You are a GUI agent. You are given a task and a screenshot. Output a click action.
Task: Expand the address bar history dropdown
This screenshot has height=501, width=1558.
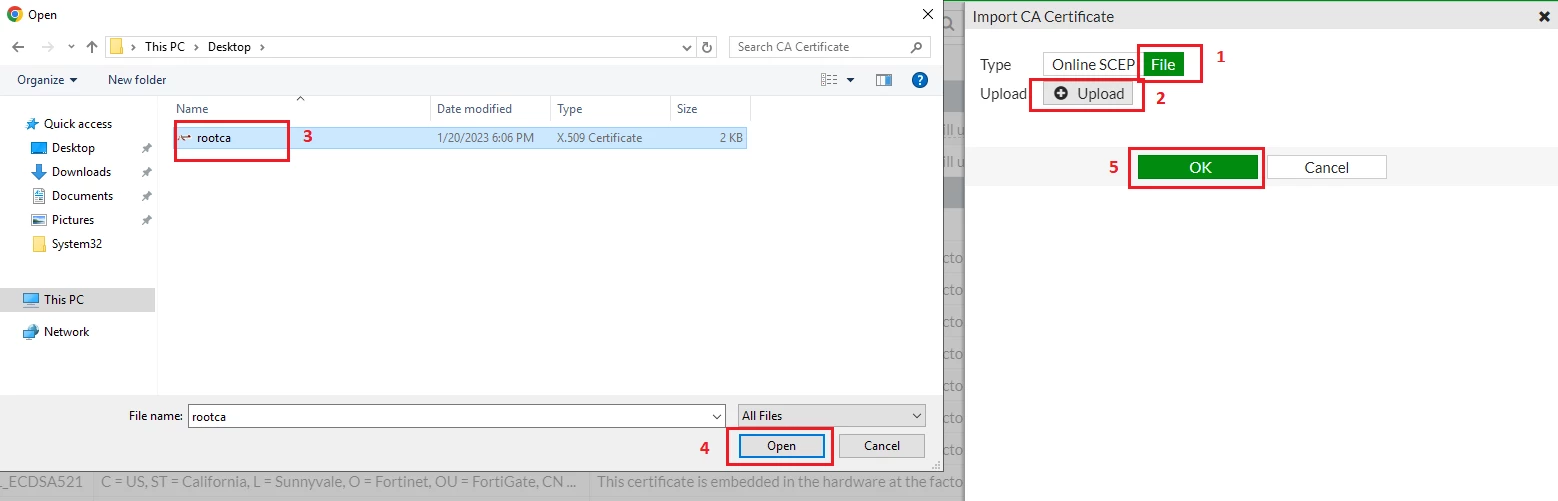pos(687,47)
